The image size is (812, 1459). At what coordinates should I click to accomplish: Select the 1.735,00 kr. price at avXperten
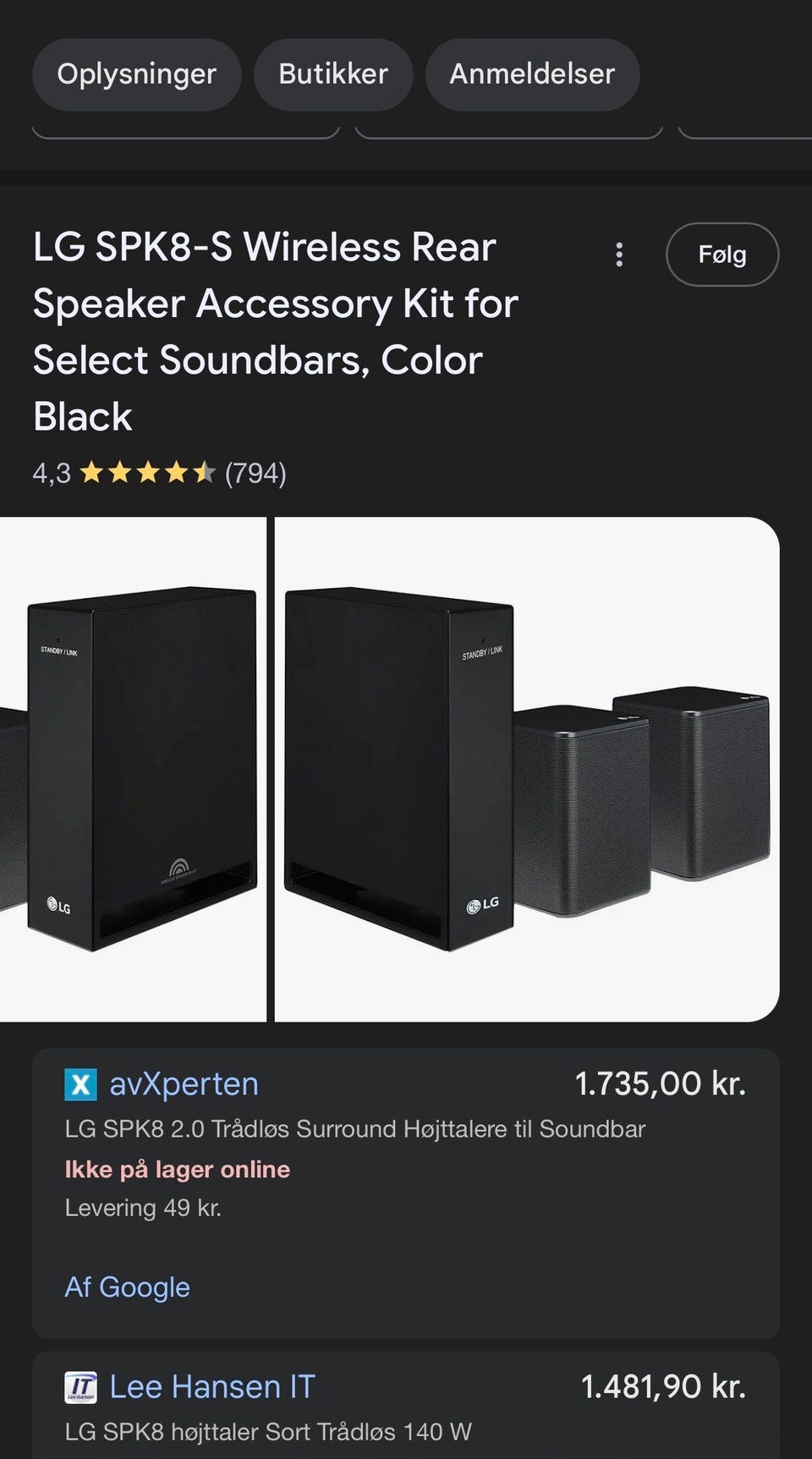coord(660,1084)
